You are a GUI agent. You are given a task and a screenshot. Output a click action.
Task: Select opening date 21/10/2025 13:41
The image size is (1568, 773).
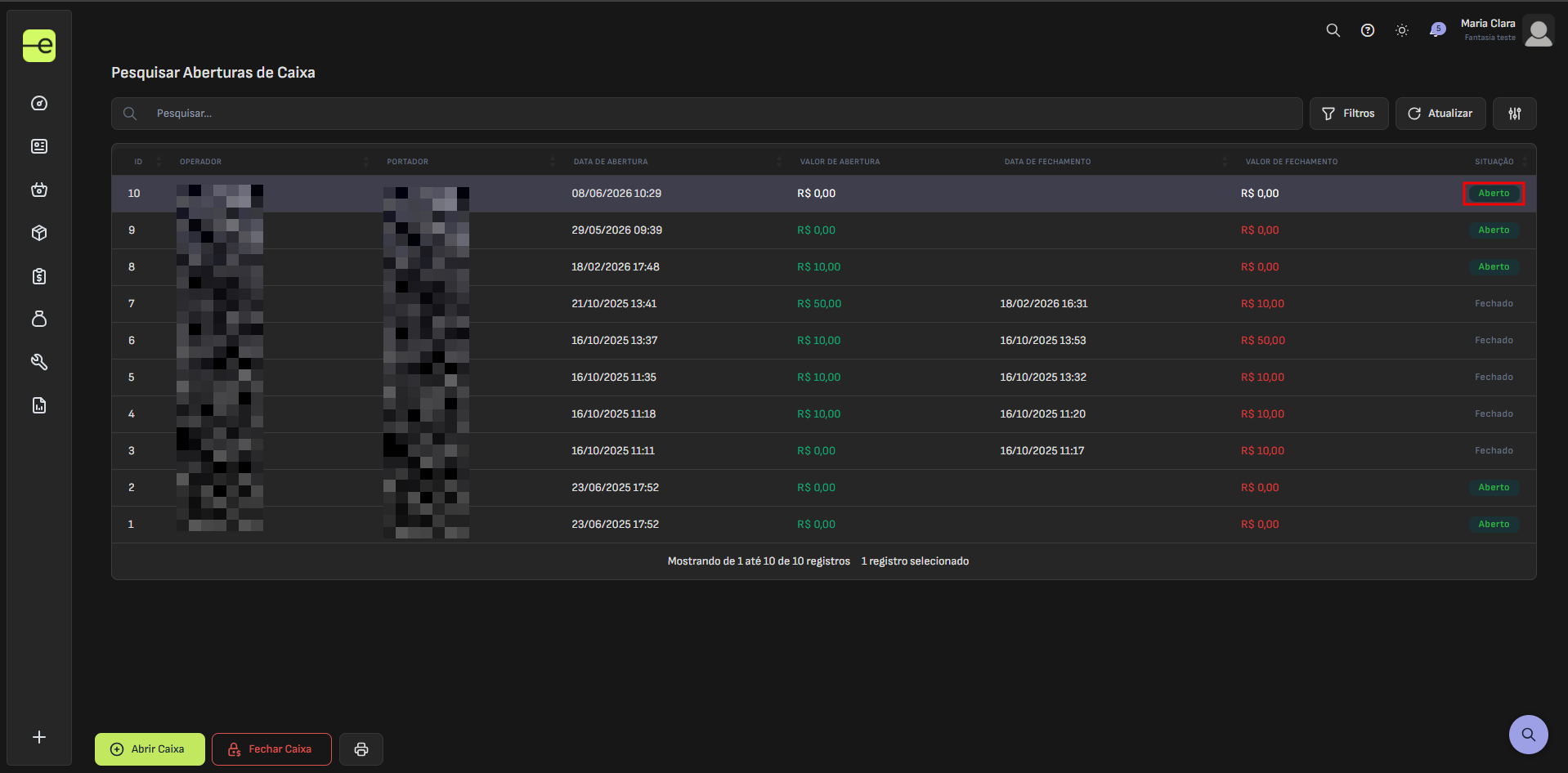[x=614, y=304]
